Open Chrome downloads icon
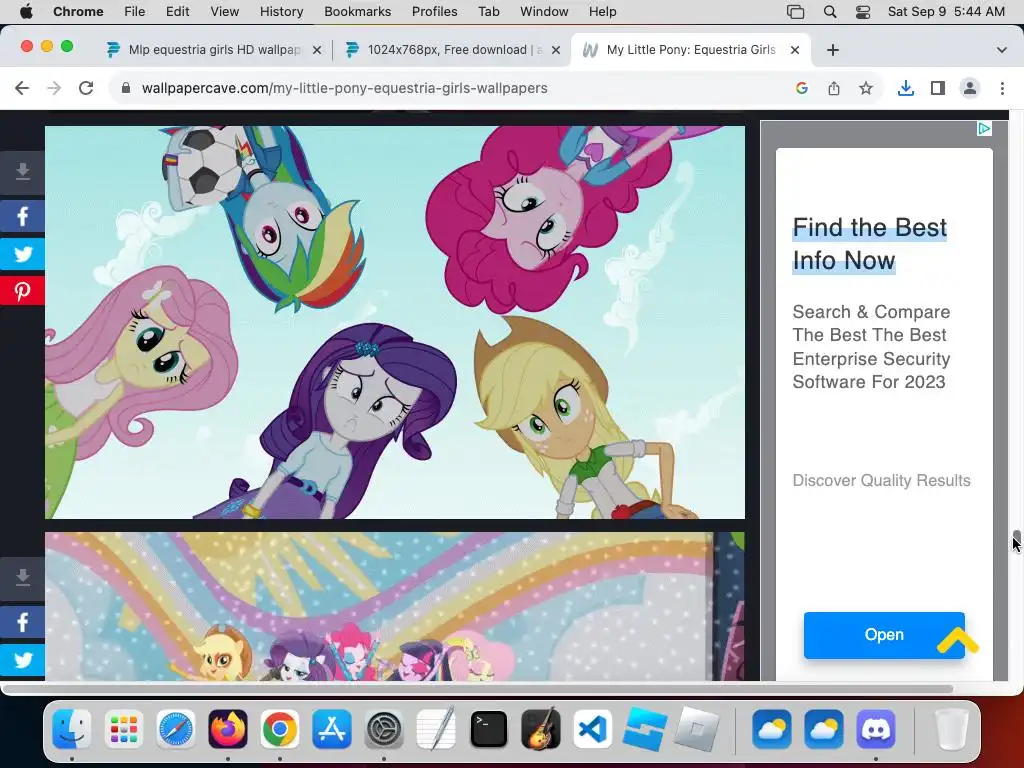This screenshot has width=1024, height=768. coord(906,88)
